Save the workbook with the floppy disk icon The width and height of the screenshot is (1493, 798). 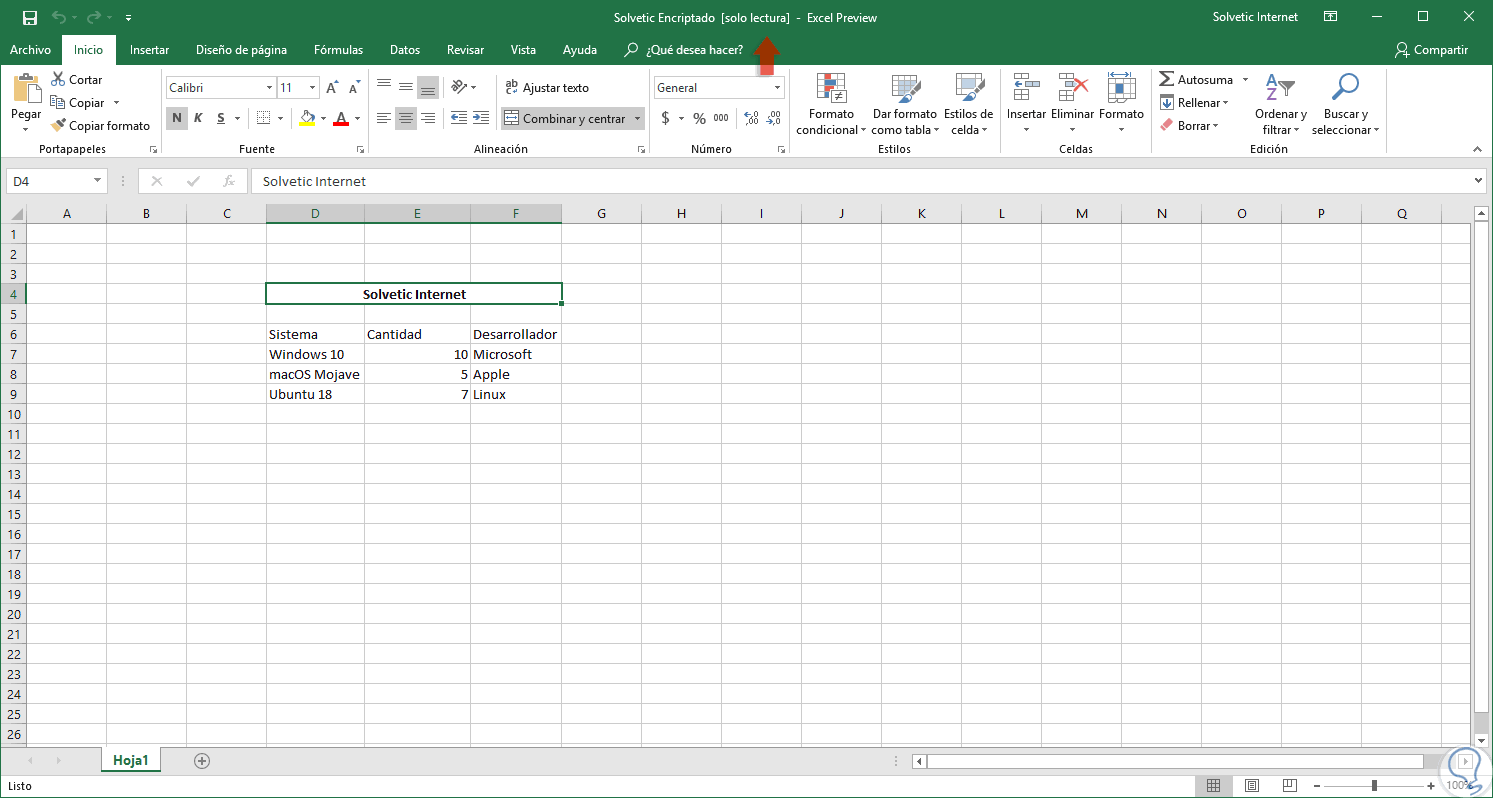29,17
